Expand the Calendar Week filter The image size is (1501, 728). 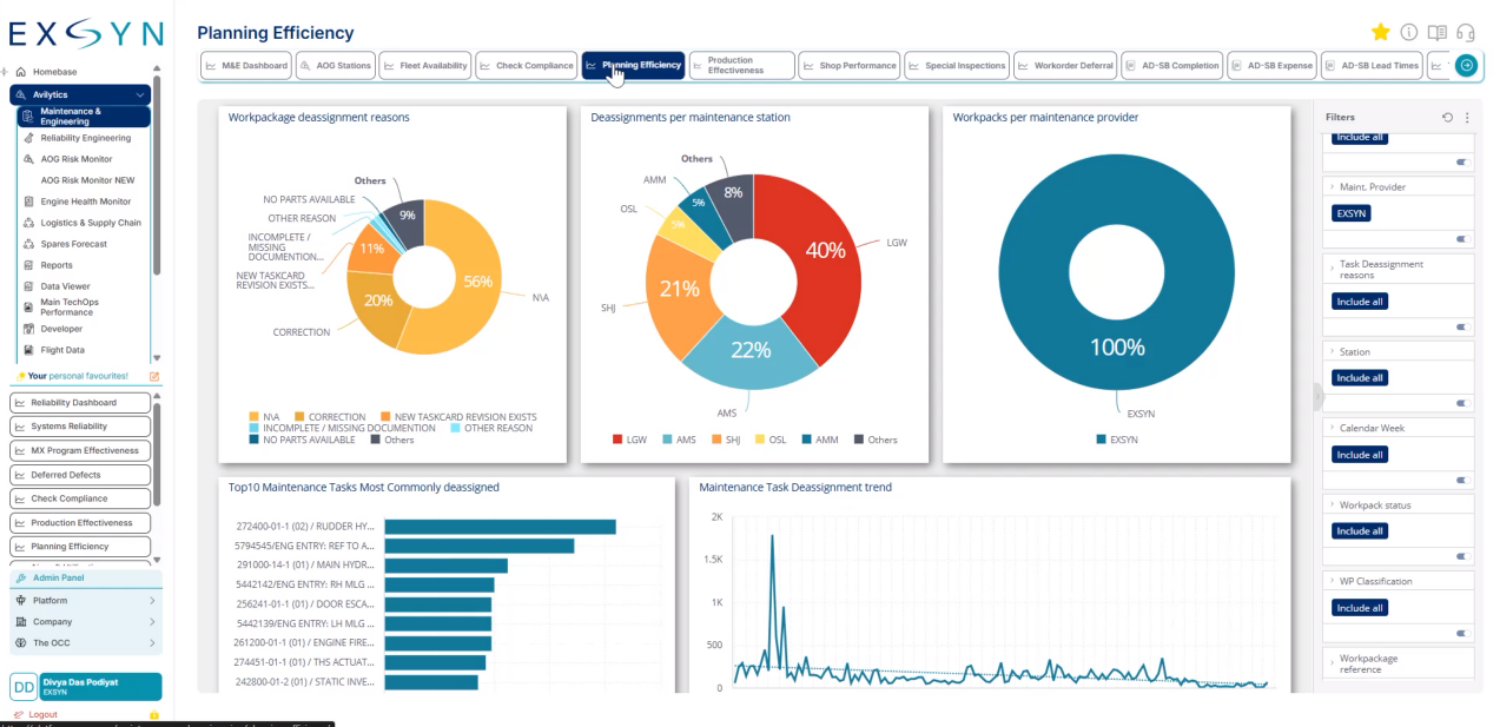[1333, 428]
